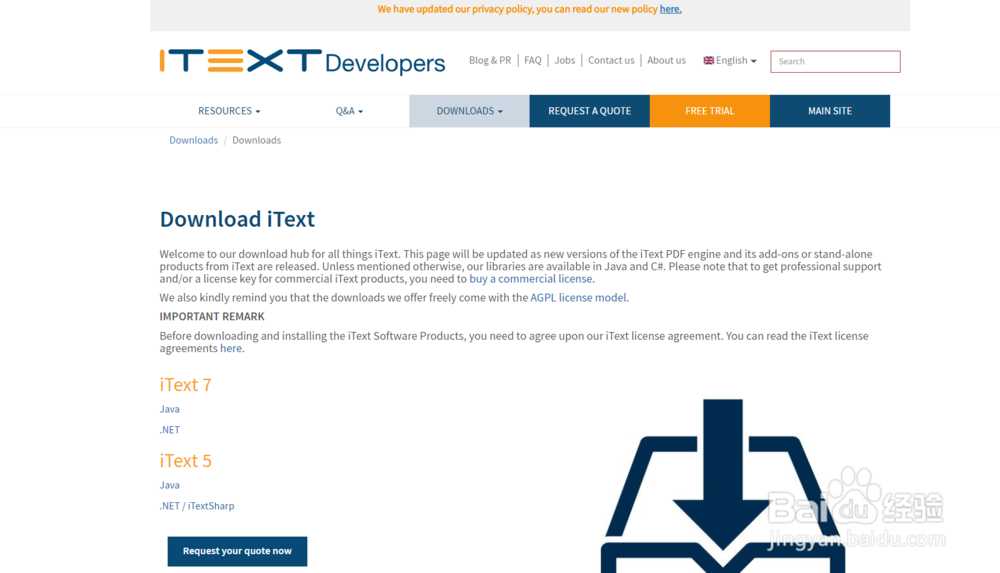Follow buy a commercial license link
This screenshot has height=573, width=1000.
tap(531, 279)
